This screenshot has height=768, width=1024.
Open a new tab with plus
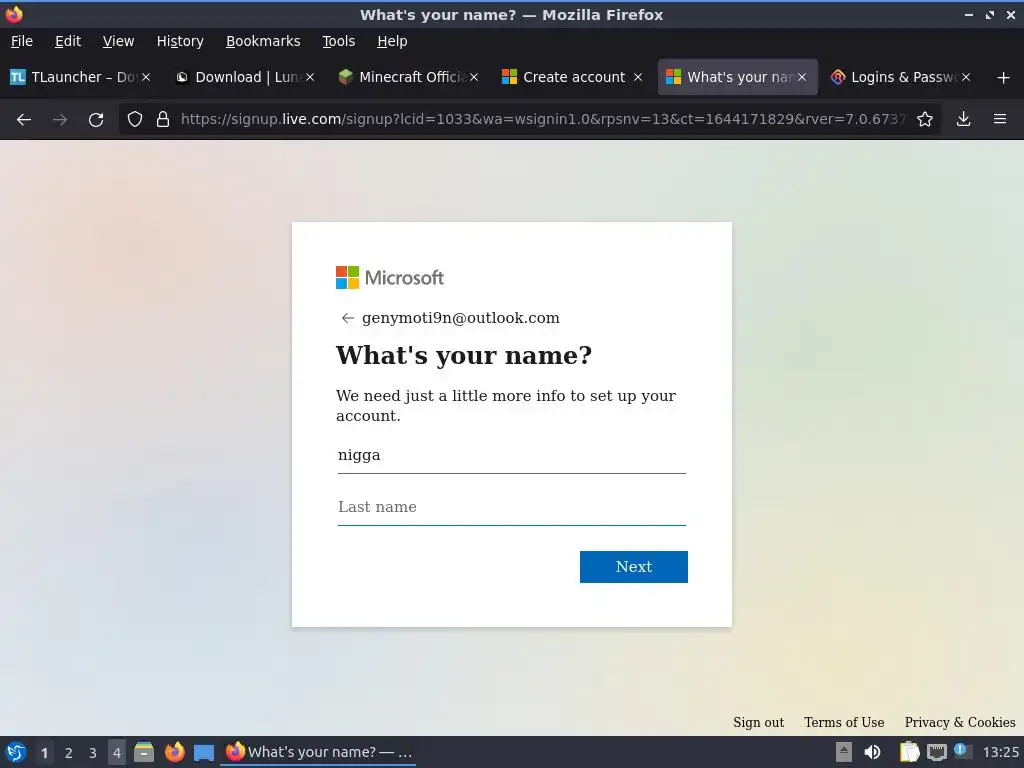(1004, 78)
